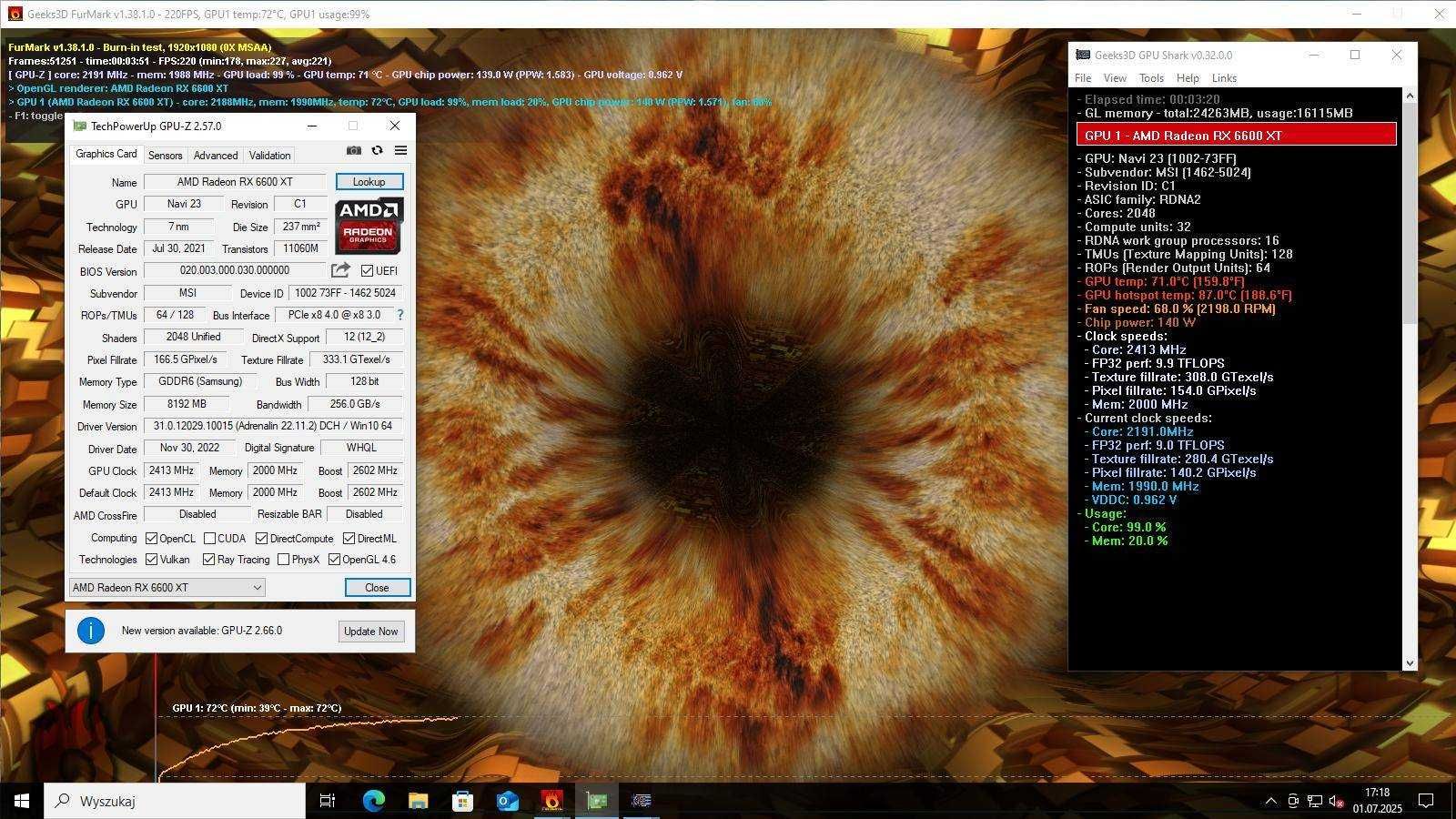Toggle the DirectCompute checkbox

(x=262, y=538)
